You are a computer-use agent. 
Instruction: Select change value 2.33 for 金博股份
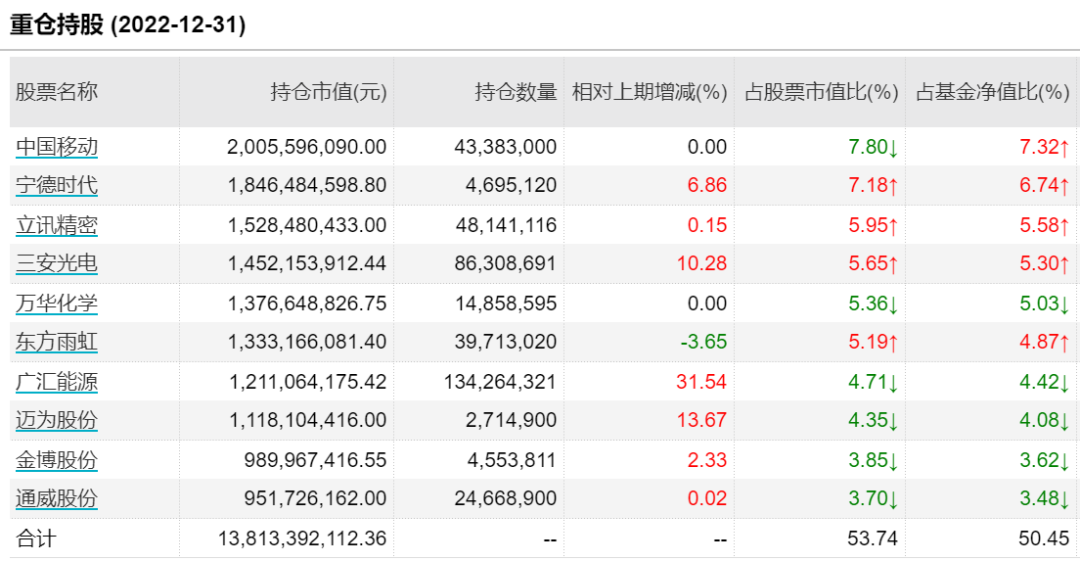pos(707,460)
